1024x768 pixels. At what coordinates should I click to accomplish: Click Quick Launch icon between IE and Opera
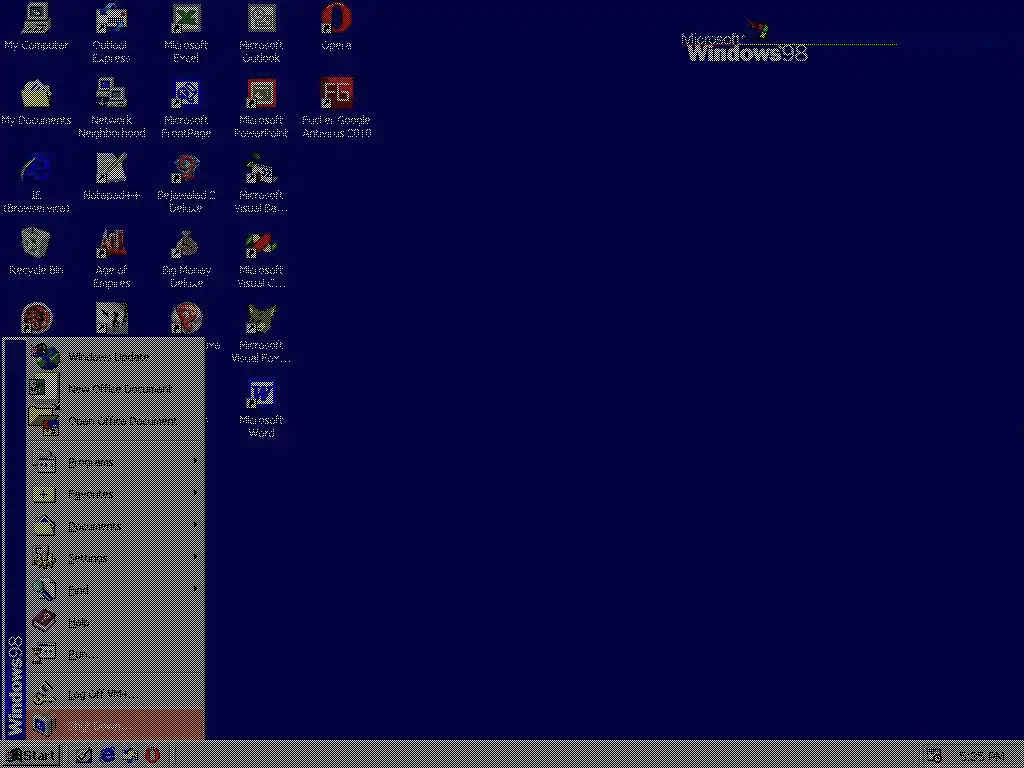pyautogui.click(x=130, y=756)
